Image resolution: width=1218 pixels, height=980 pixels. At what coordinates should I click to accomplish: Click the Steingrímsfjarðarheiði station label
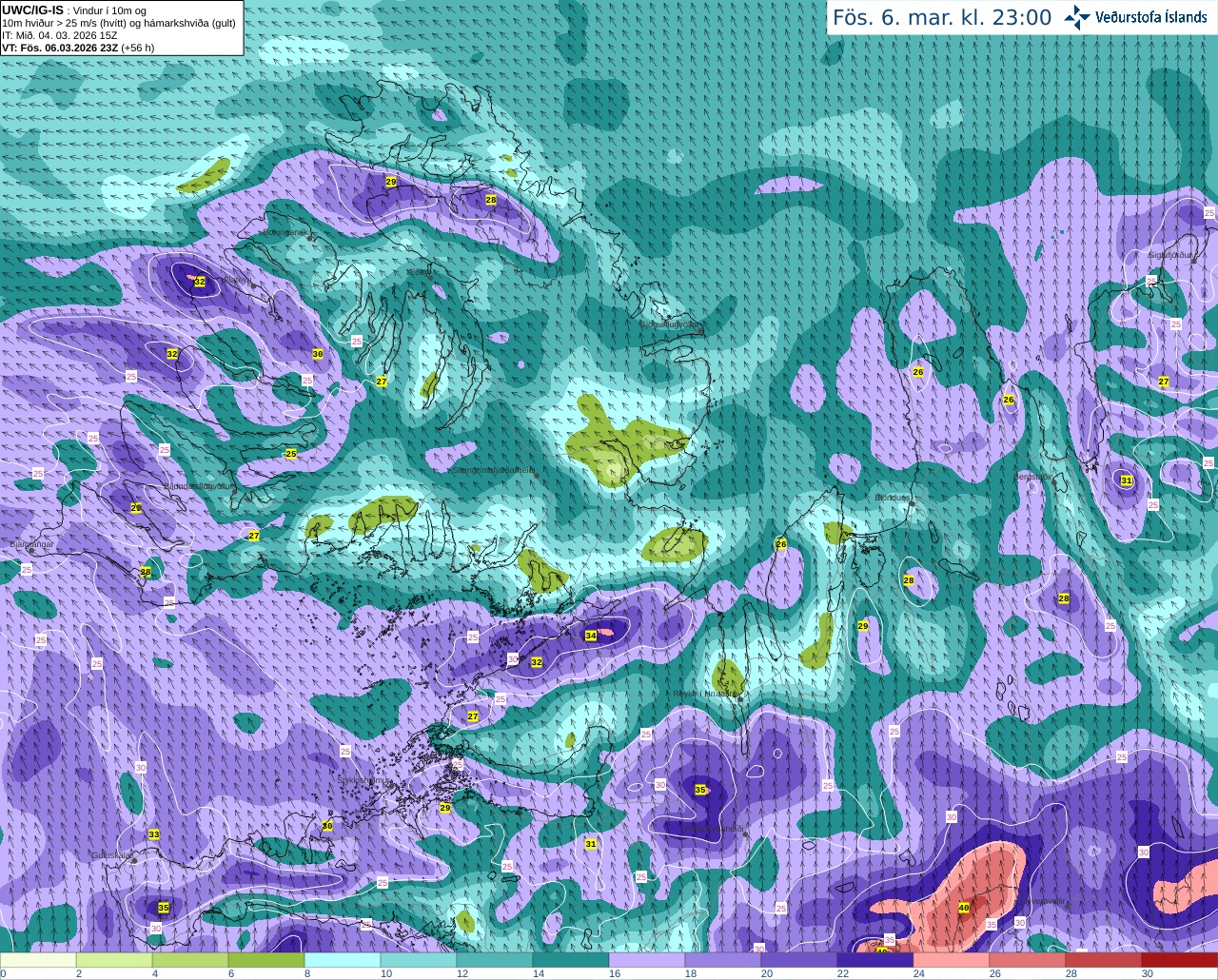[x=493, y=470]
